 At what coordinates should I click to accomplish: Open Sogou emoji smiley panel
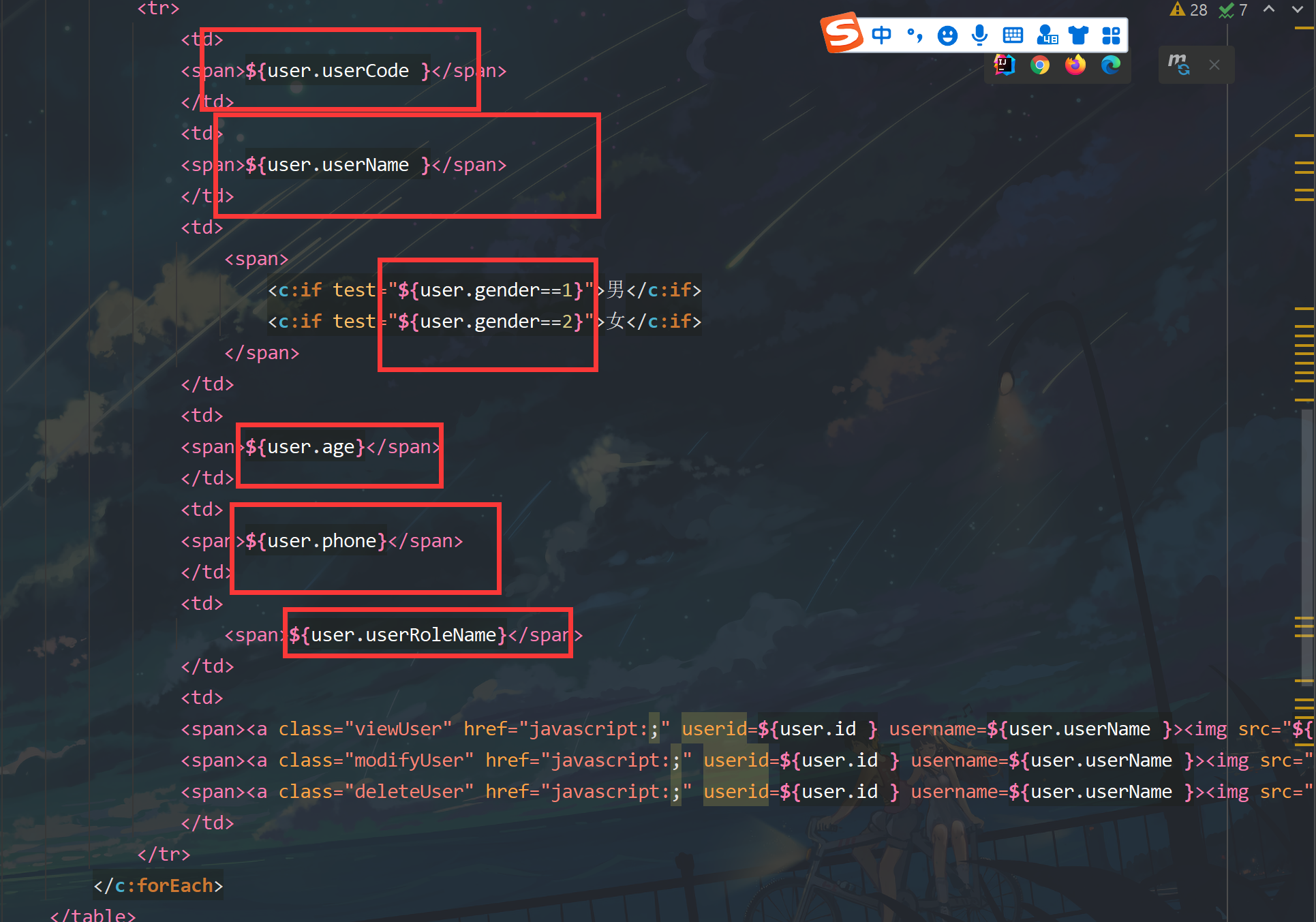coord(947,35)
